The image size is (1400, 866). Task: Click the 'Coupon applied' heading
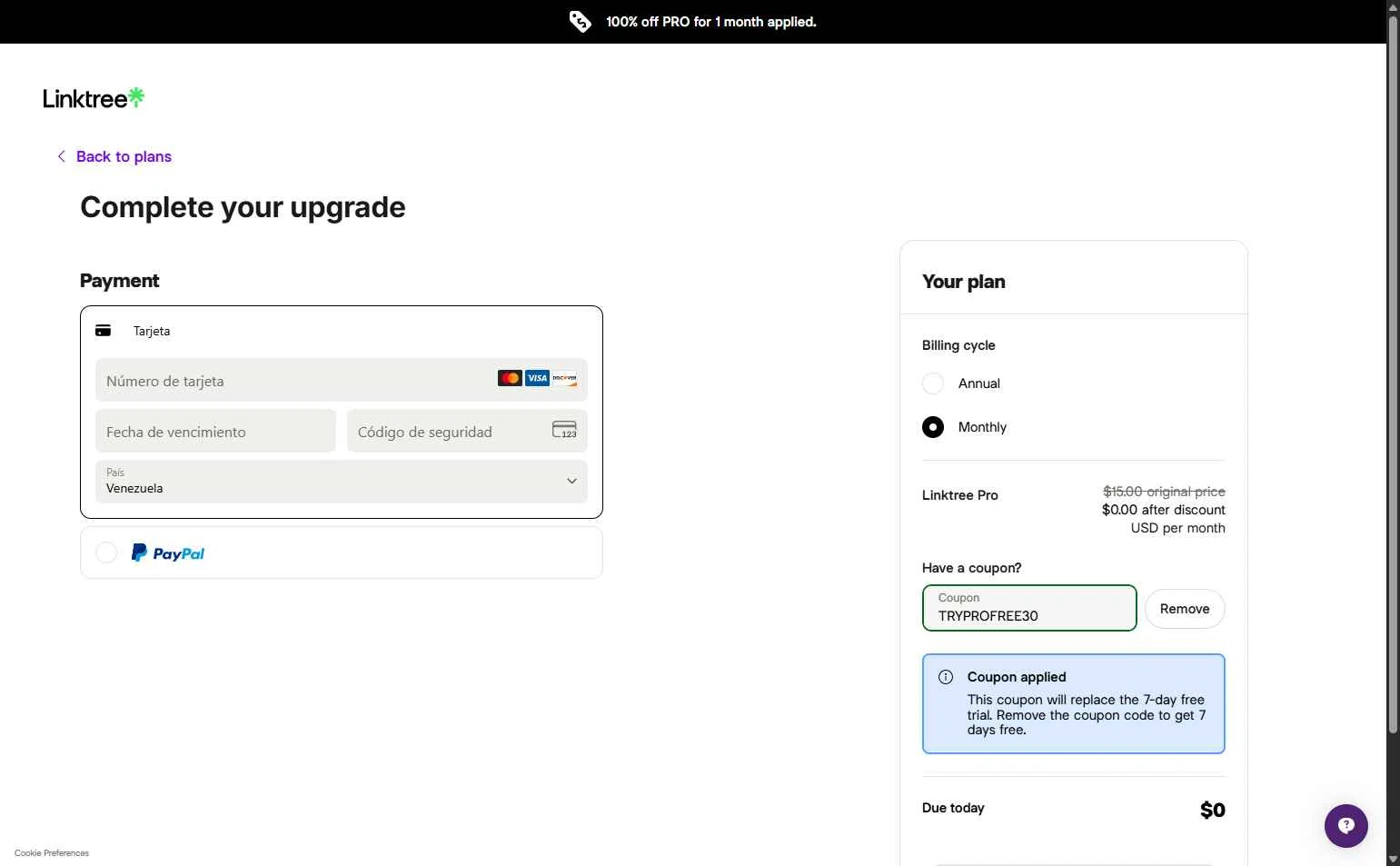tap(1017, 677)
